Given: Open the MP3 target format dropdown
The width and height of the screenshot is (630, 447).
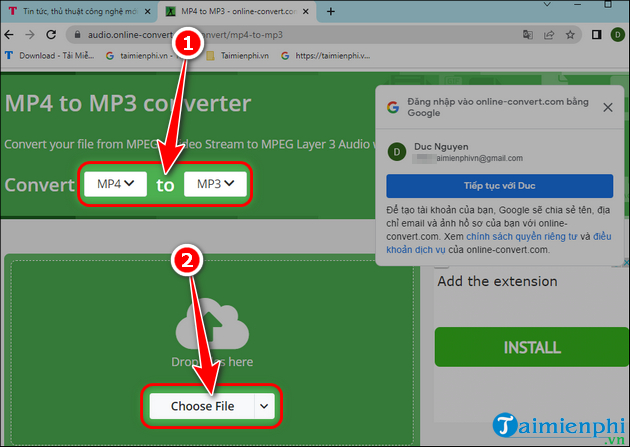Looking at the screenshot, I should [215, 184].
